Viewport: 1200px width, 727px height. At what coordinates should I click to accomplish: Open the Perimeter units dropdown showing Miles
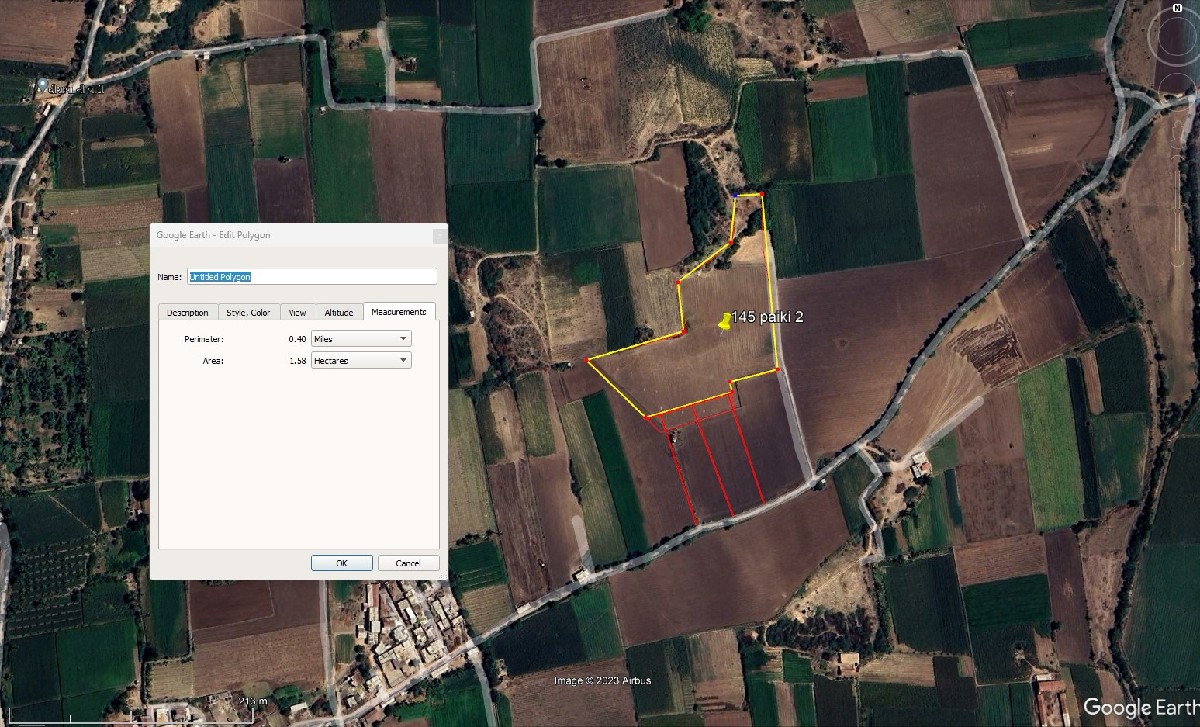pos(361,339)
